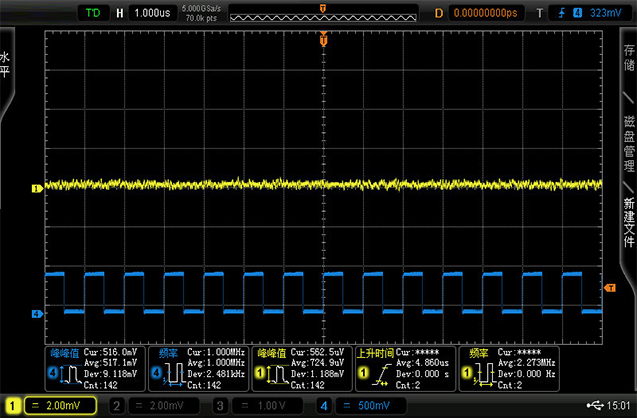Viewport: 637px width, 418px height.
Task: Click the H horizontal scale label
Action: pos(120,13)
